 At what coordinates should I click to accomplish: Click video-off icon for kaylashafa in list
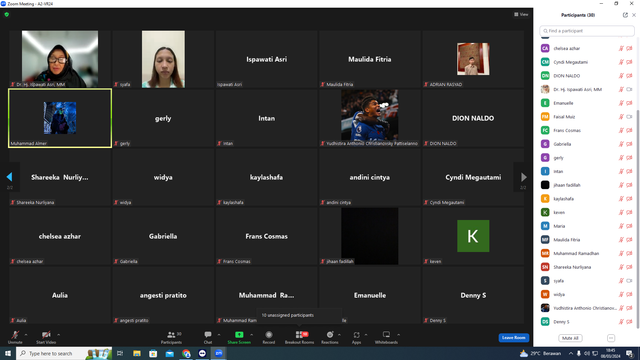629,199
